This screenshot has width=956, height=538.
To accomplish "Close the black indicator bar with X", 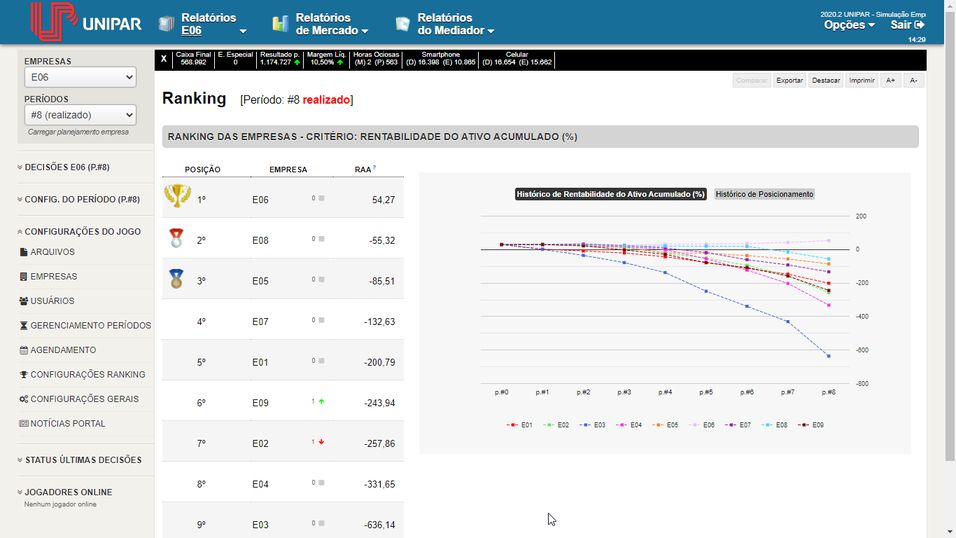I will pyautogui.click(x=164, y=60).
